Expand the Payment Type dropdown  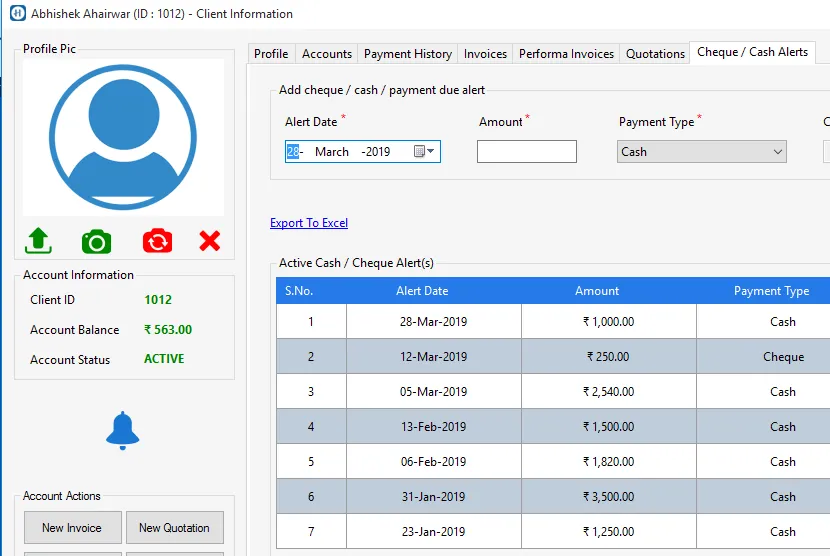777,152
